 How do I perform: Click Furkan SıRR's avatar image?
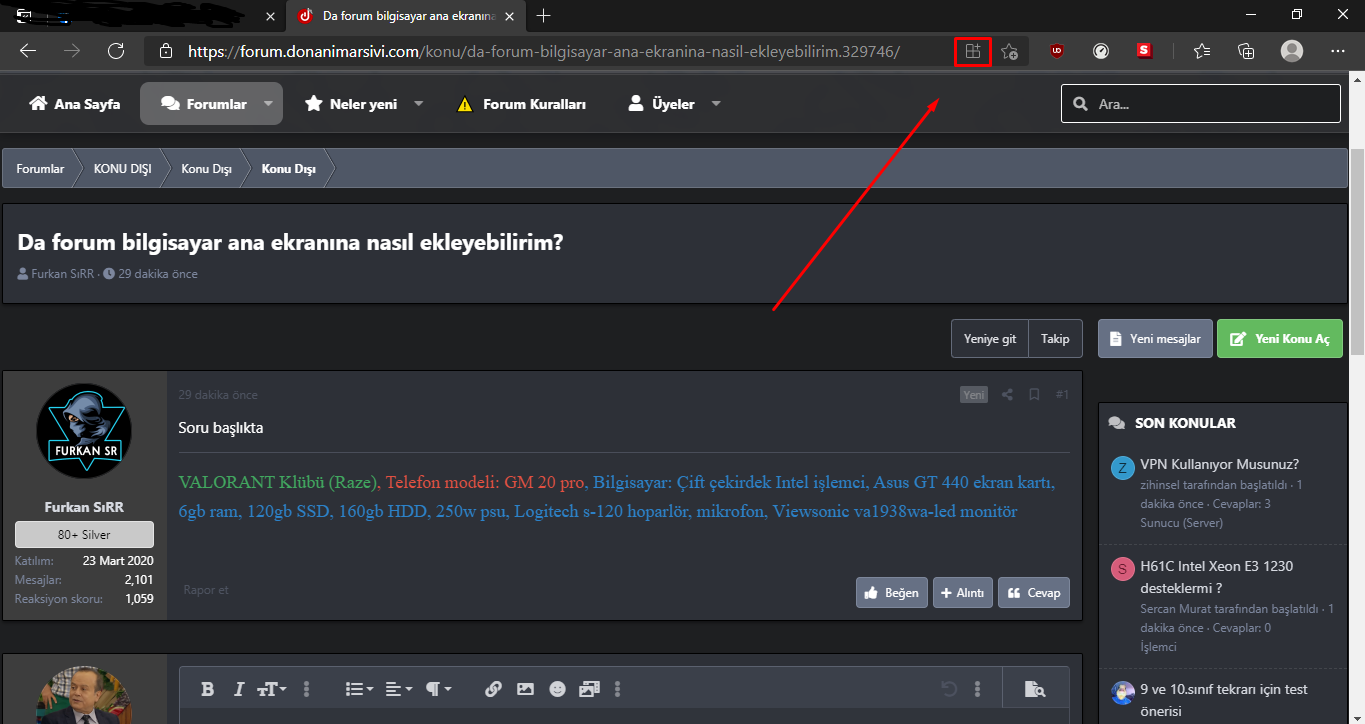pyautogui.click(x=84, y=432)
